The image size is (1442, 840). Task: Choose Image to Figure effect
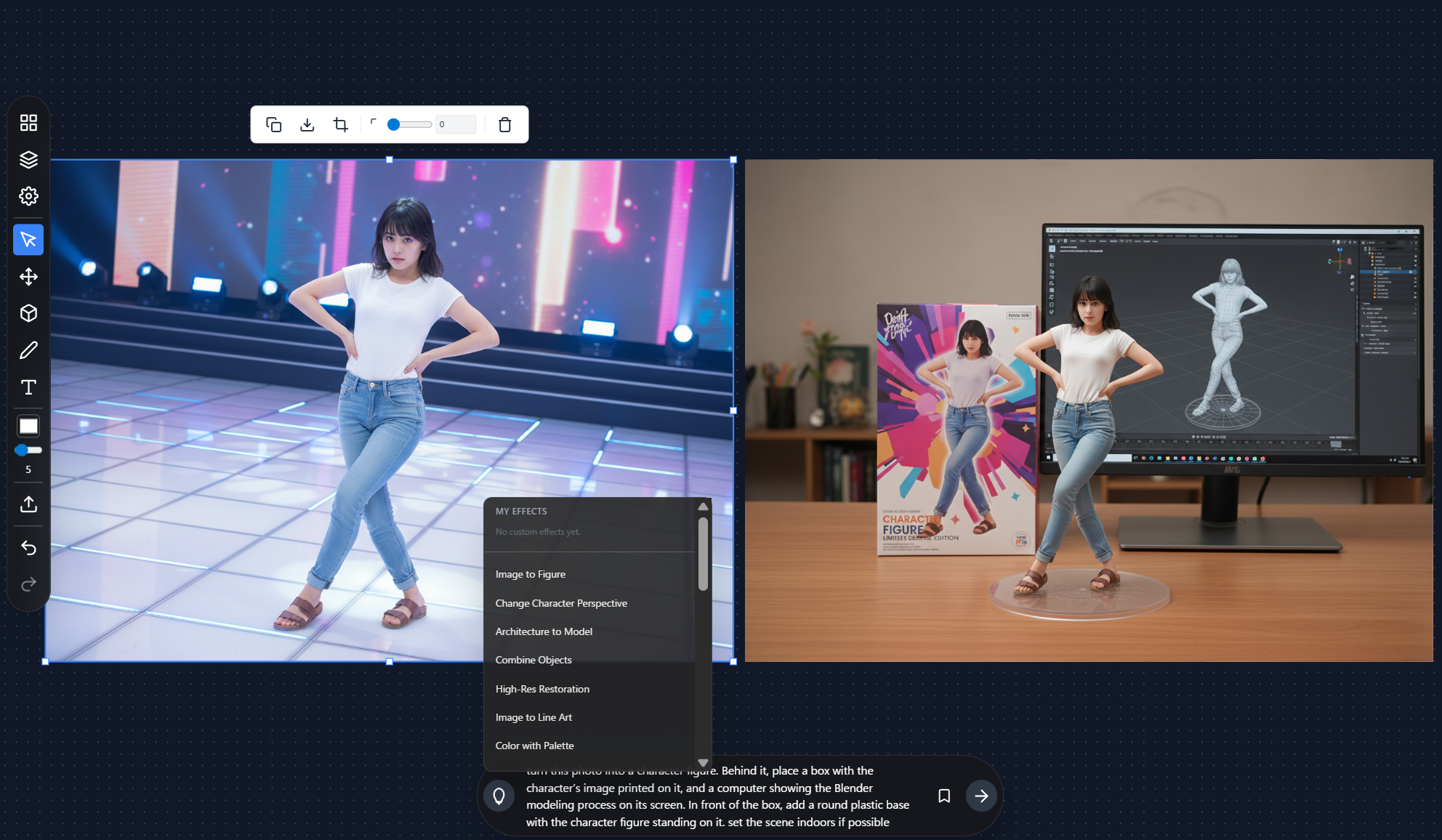pyautogui.click(x=531, y=574)
